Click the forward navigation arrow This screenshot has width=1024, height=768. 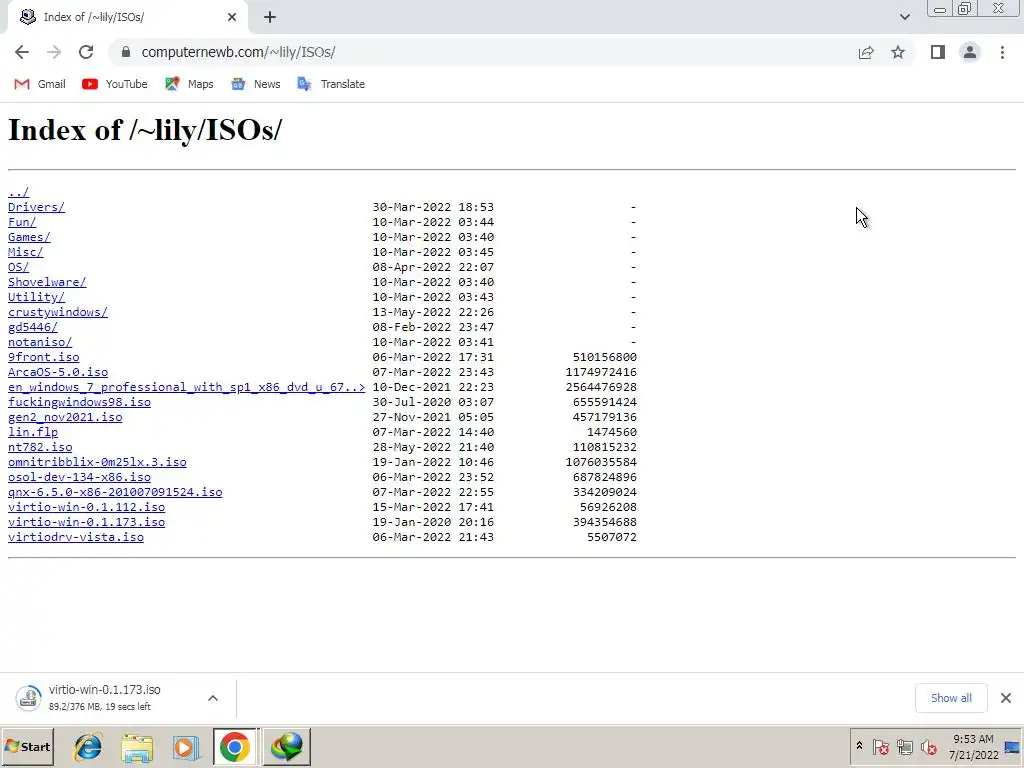(x=54, y=52)
